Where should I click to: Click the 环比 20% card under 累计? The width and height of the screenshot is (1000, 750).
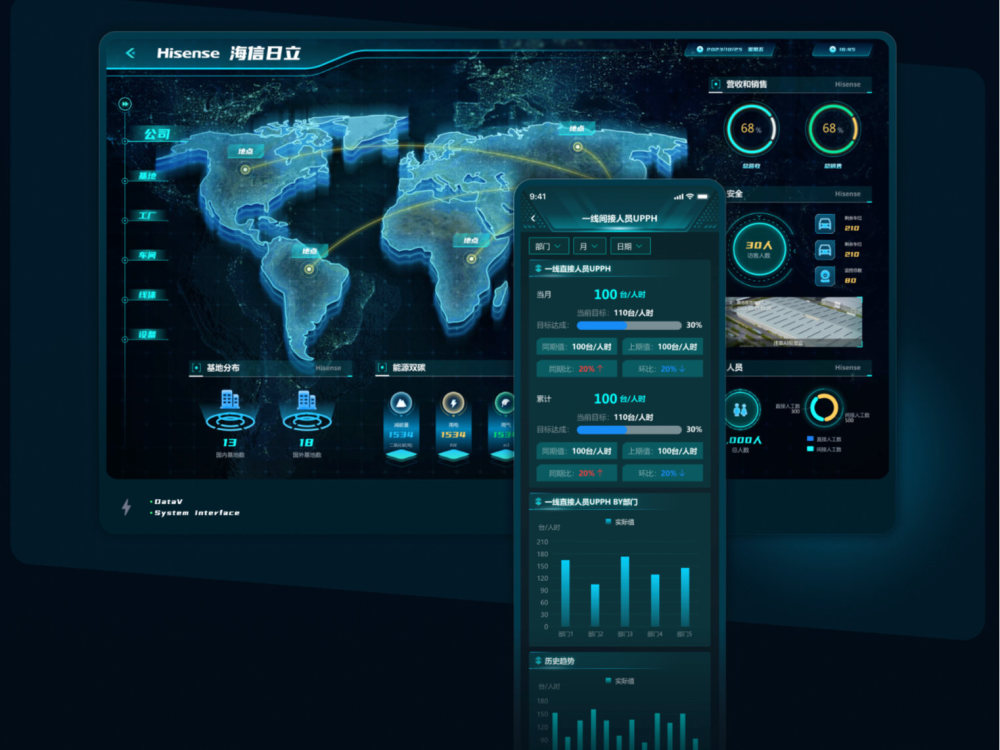(663, 473)
